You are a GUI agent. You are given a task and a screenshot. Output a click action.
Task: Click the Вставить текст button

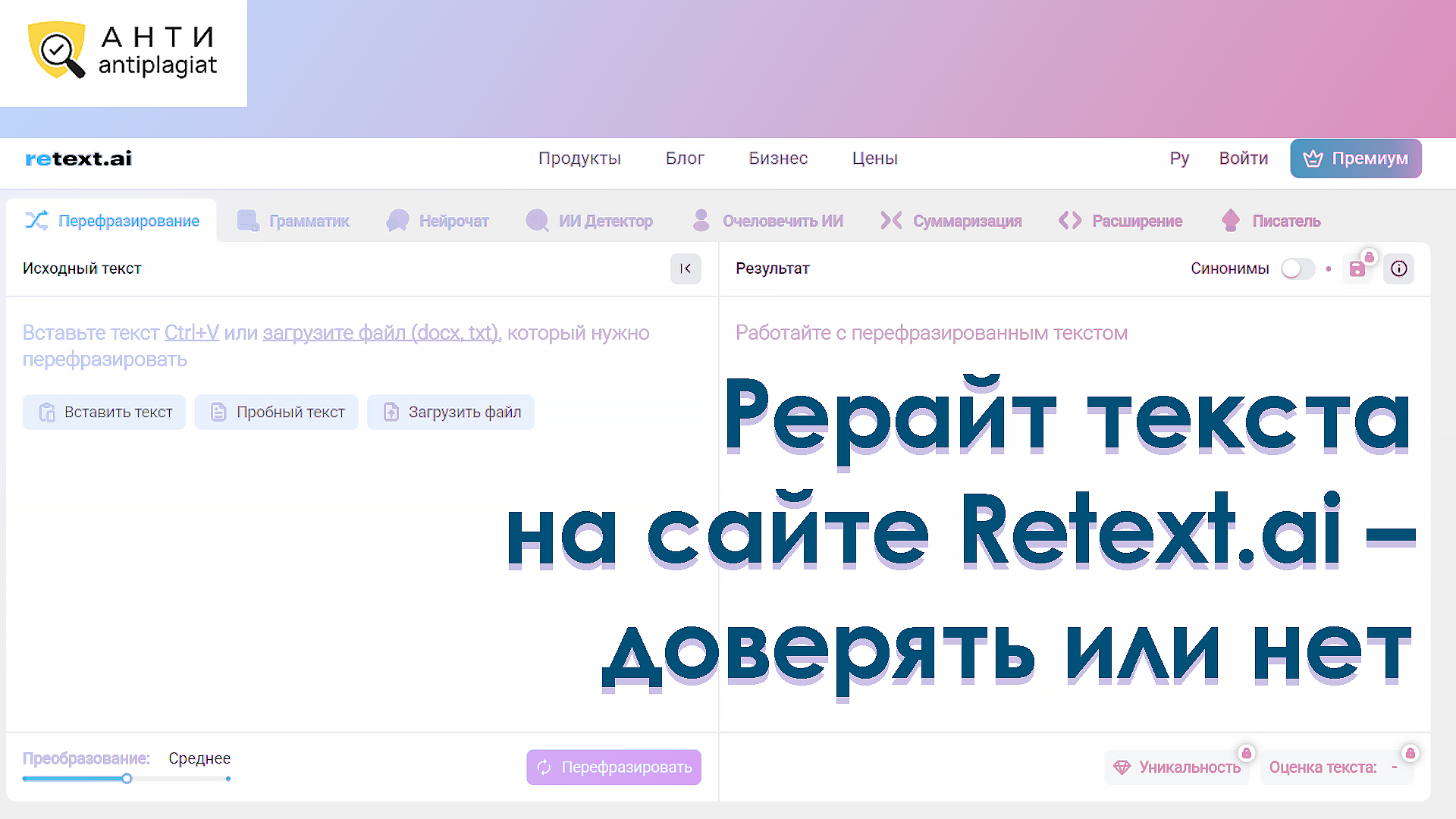[104, 412]
